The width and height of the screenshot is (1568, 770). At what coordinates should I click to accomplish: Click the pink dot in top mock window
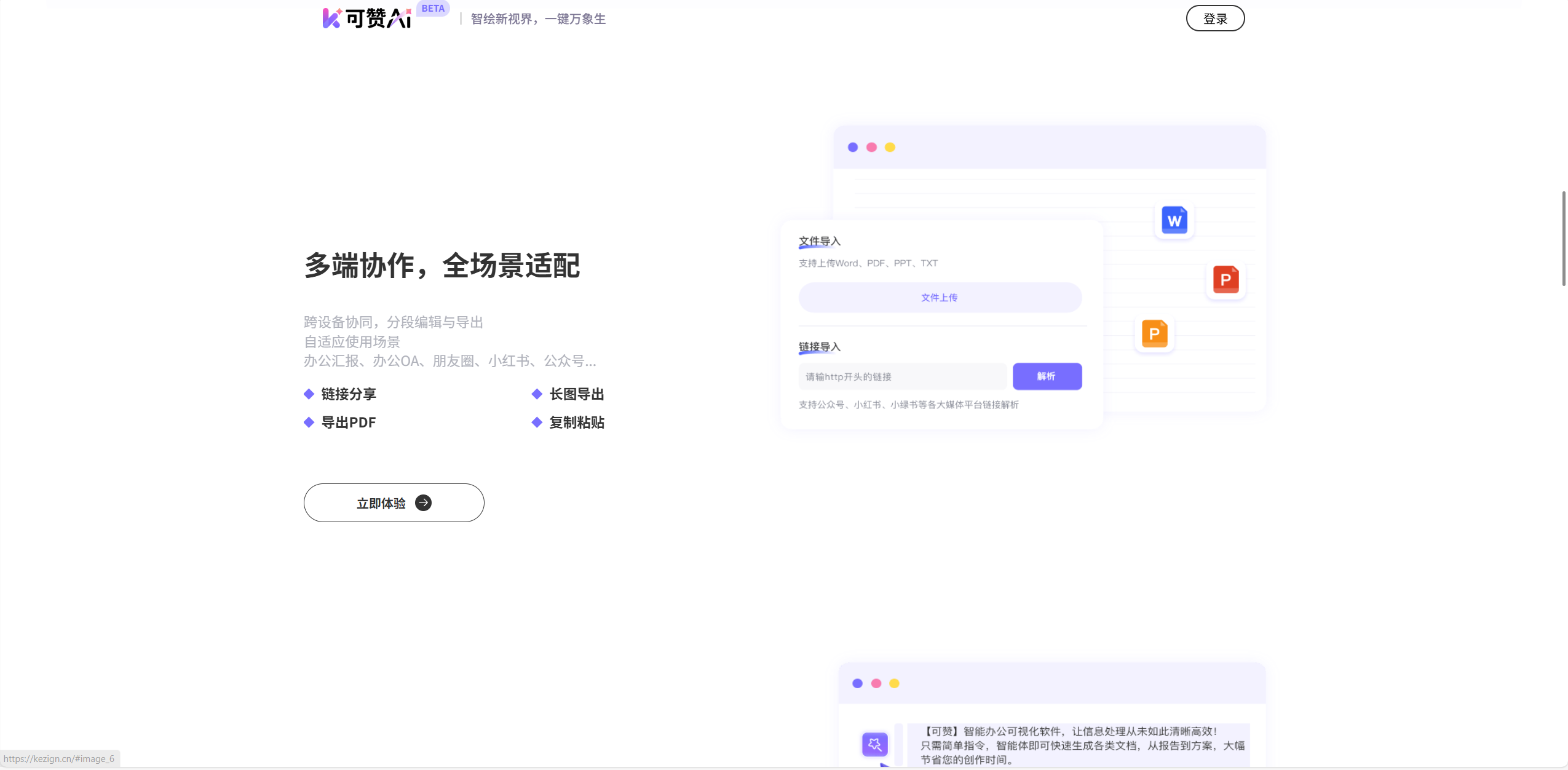point(871,147)
